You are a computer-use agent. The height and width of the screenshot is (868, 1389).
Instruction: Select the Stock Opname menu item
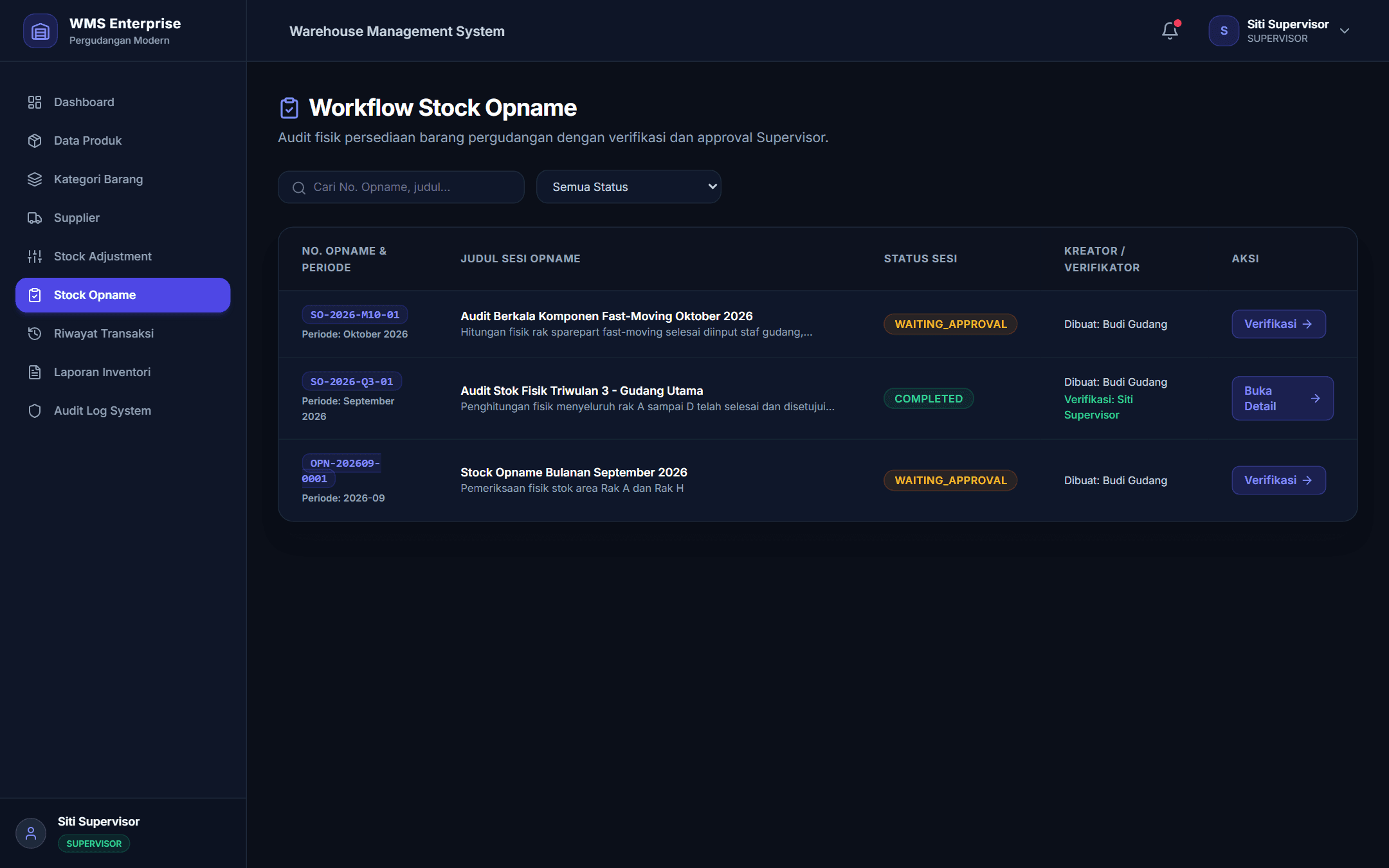click(123, 295)
